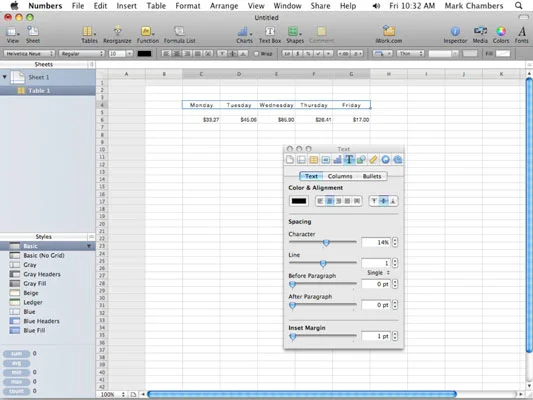This screenshot has width=533, height=400.
Task: Select middle vertical alignment in inspector
Action: tap(383, 201)
